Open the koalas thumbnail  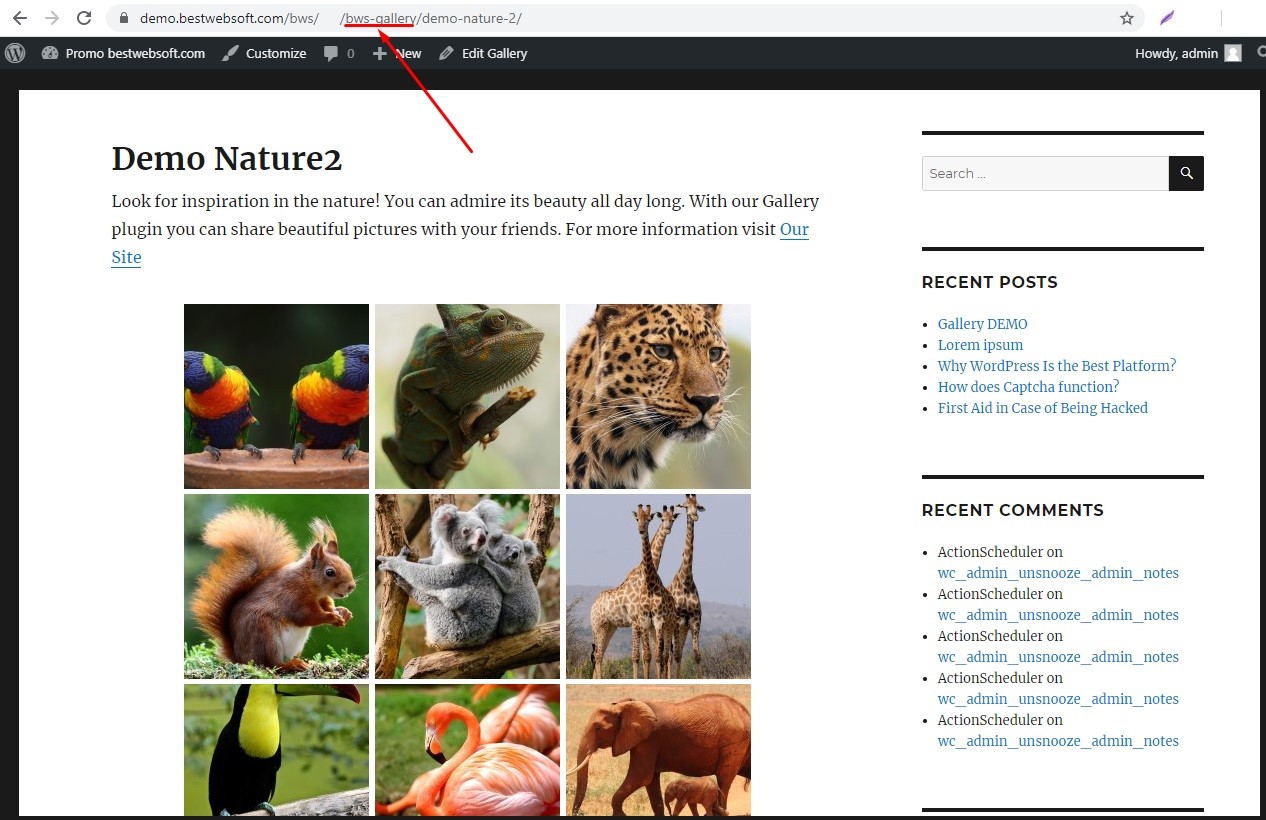tap(467, 586)
